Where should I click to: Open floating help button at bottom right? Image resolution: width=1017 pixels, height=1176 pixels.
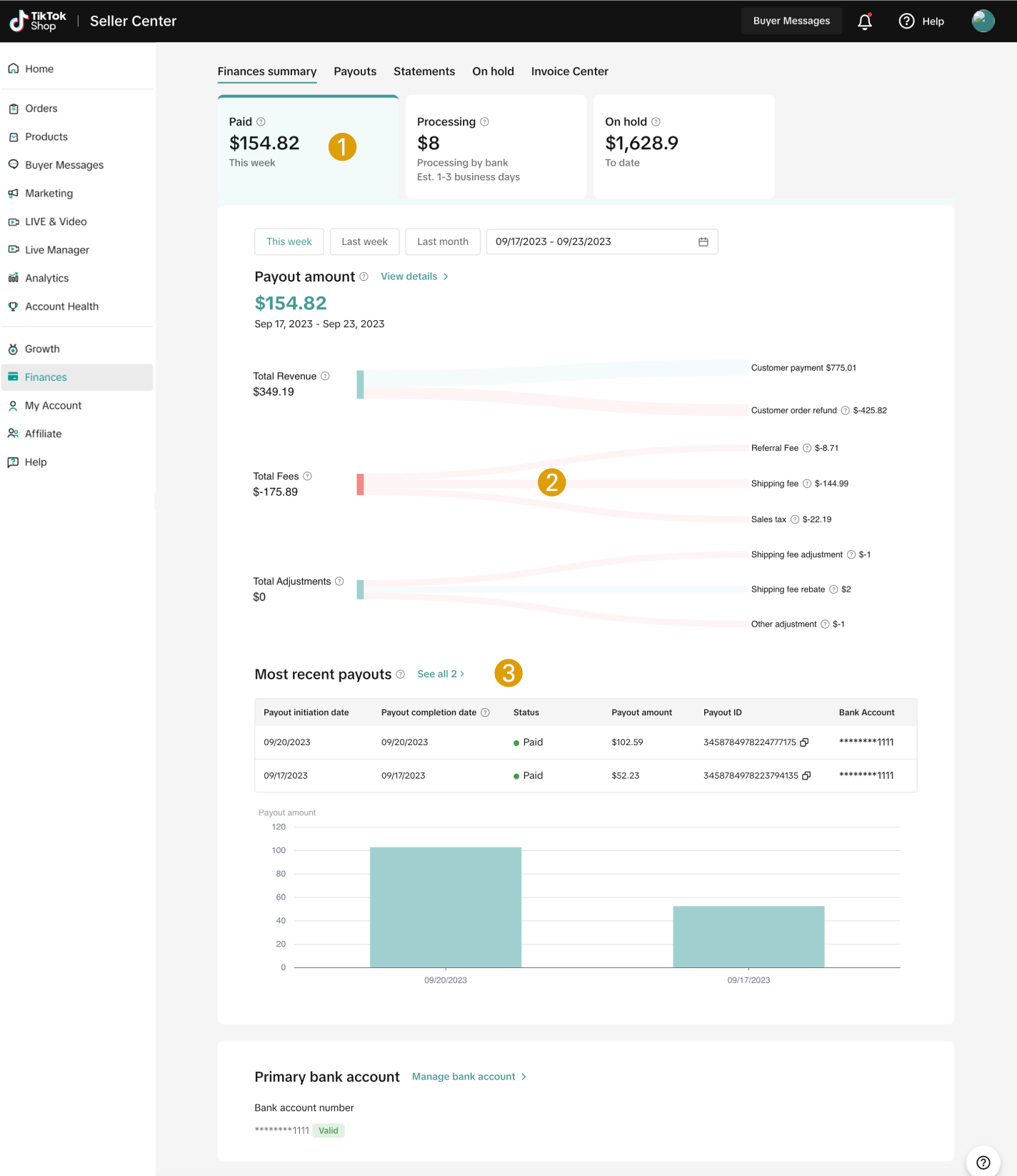(x=983, y=1162)
